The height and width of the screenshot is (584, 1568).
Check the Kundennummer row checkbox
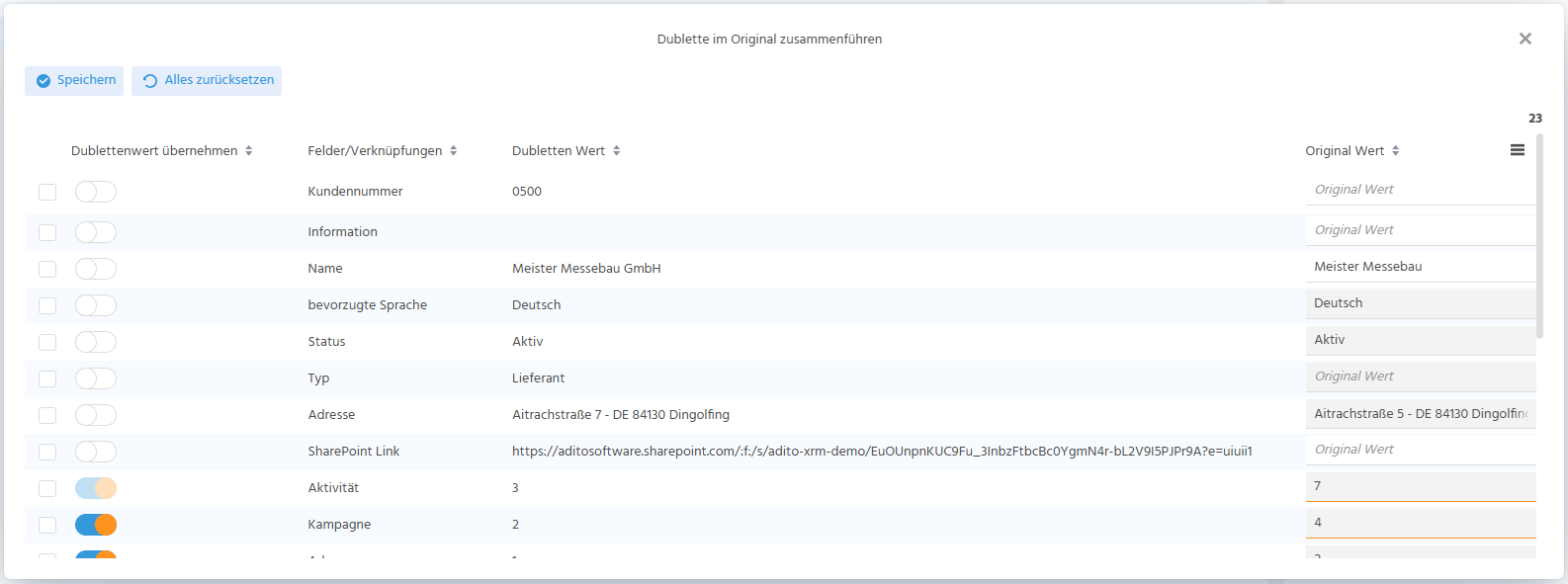click(47, 192)
